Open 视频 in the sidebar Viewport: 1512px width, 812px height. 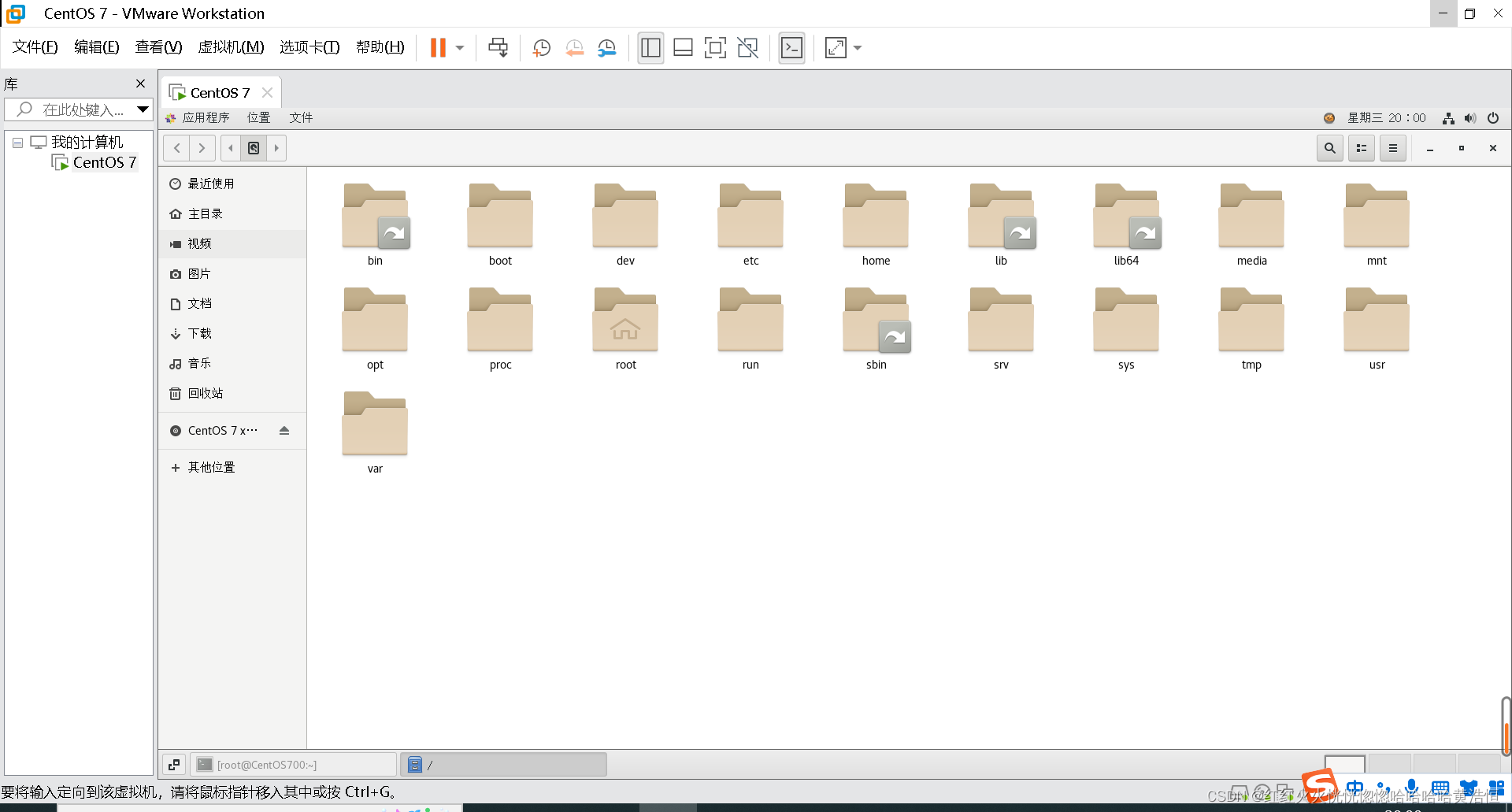[232, 243]
